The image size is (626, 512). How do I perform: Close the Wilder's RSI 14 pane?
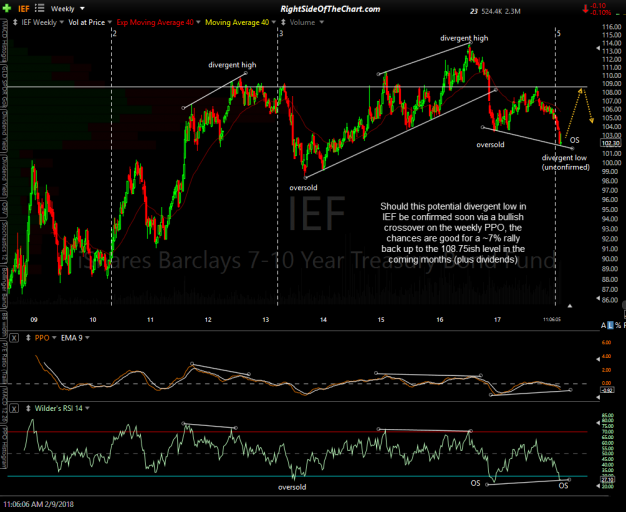coord(14,409)
